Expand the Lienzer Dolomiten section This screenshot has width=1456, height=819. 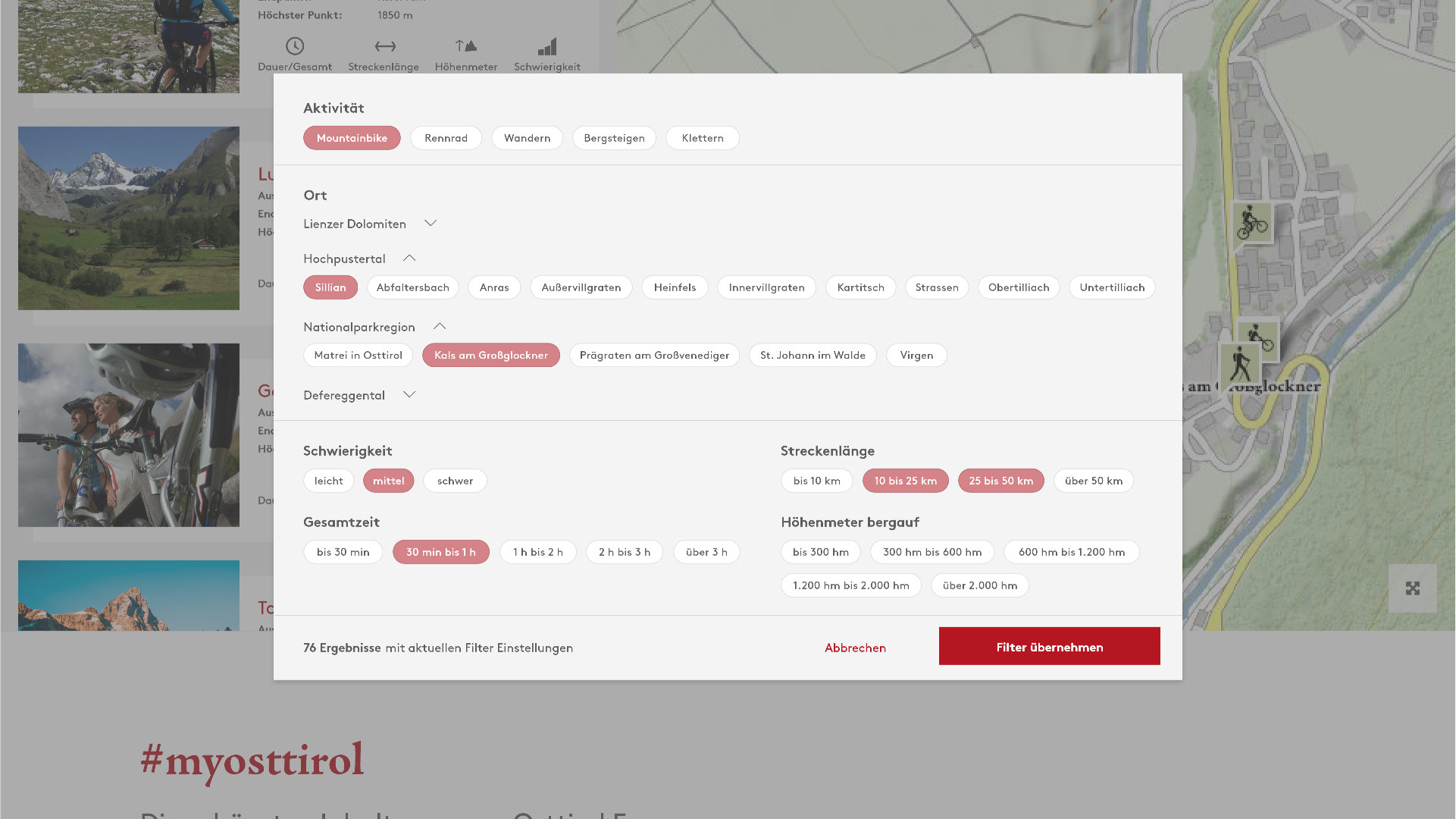[x=431, y=224]
